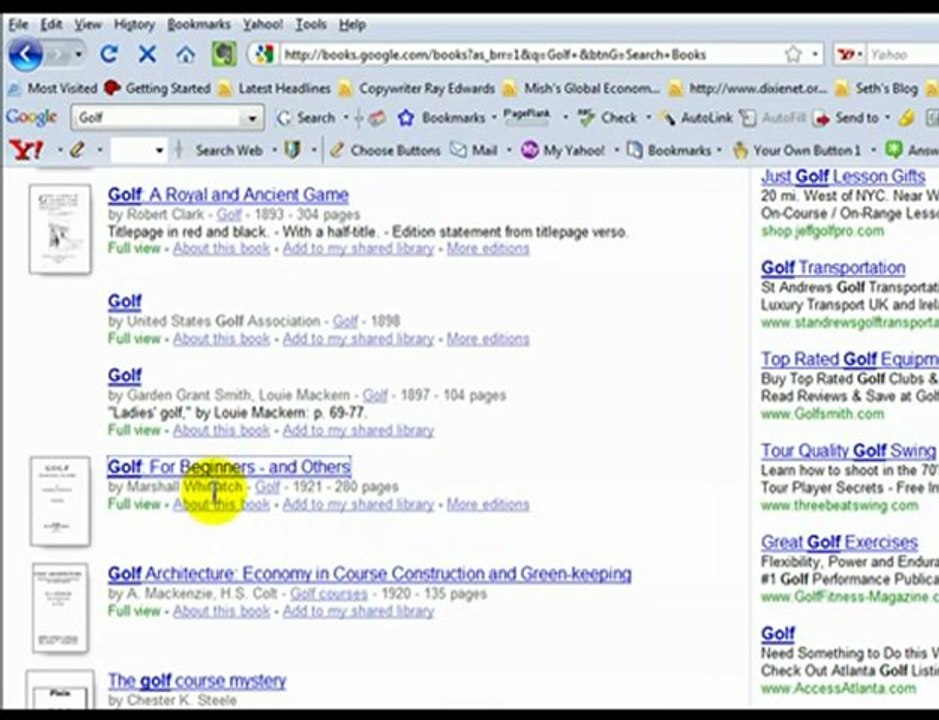Click the Google toolbar Search button
Viewport: 939px width, 720px height.
click(306, 118)
